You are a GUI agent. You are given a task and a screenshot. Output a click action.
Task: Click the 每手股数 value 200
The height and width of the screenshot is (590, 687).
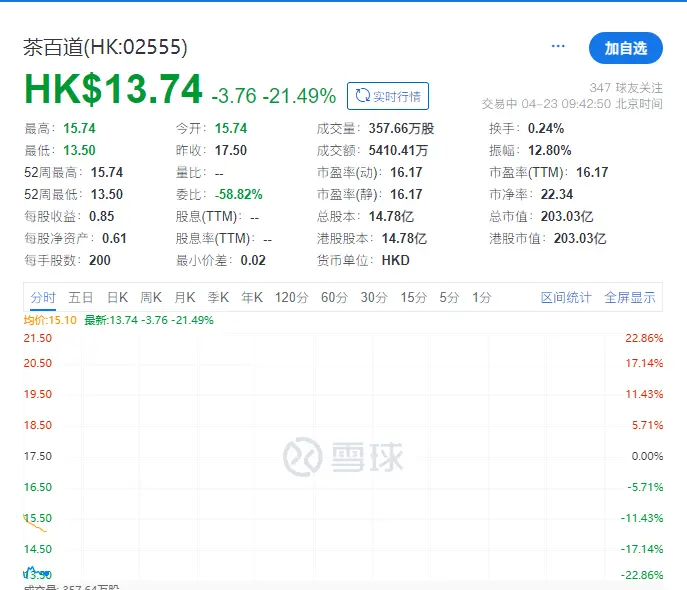coord(100,260)
